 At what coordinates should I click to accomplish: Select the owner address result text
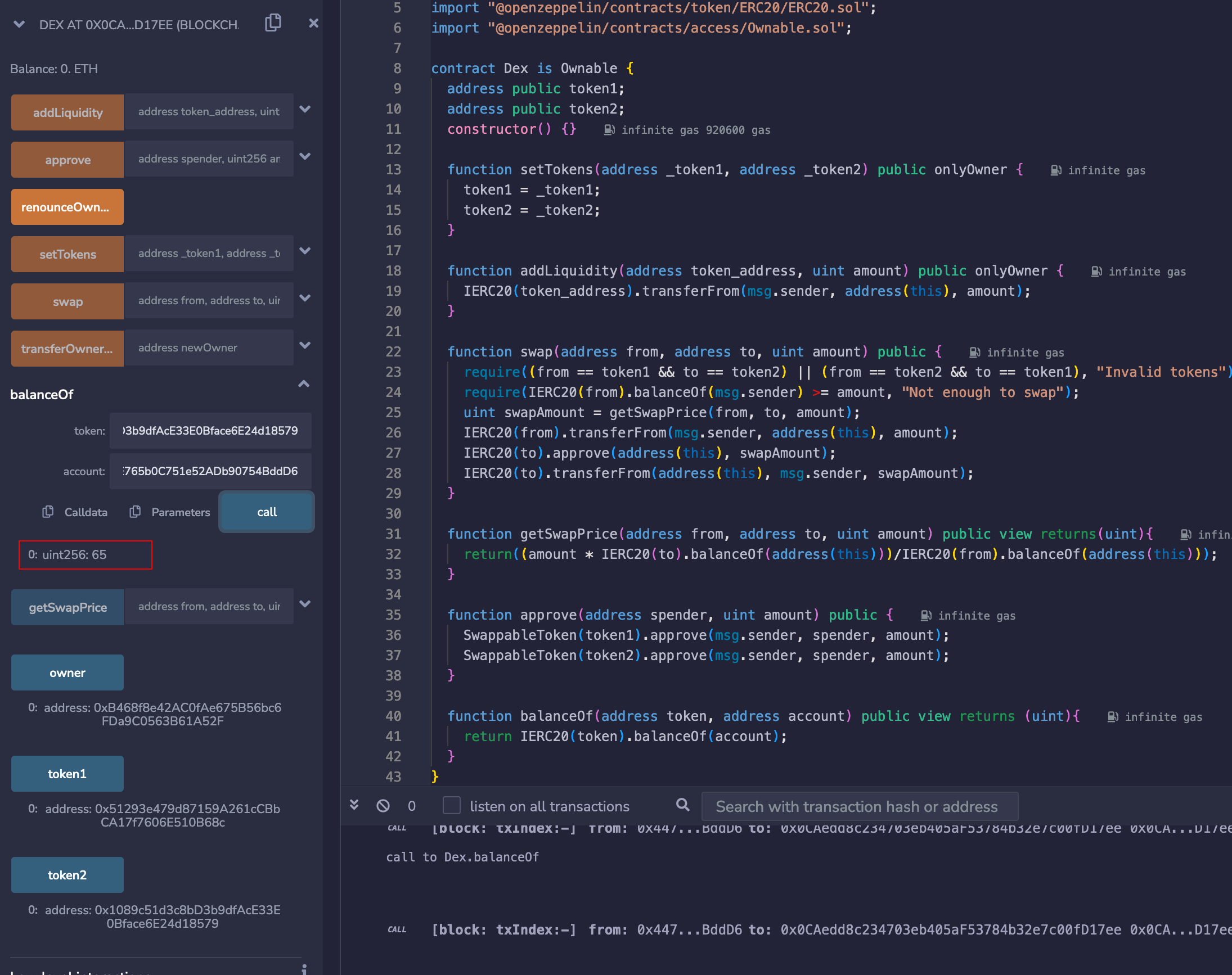(x=163, y=714)
